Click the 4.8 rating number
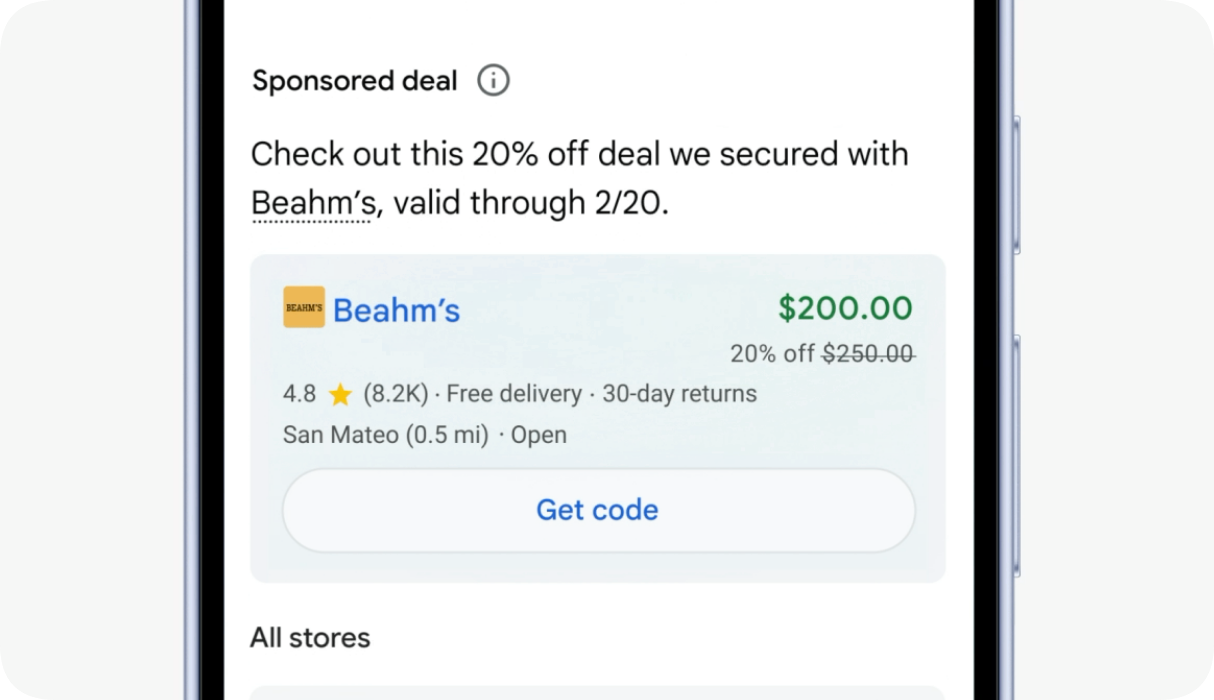This screenshot has height=700, width=1214. click(299, 395)
